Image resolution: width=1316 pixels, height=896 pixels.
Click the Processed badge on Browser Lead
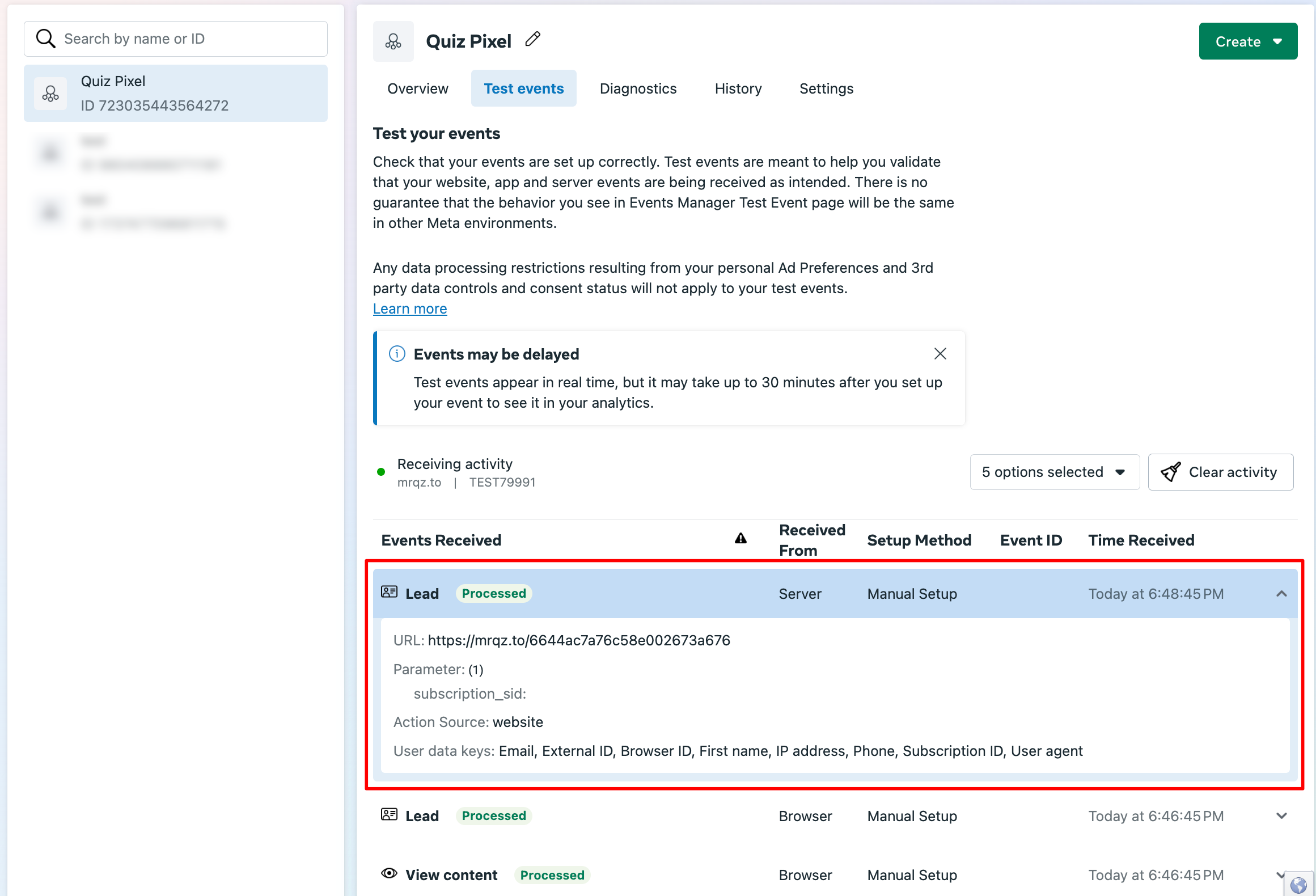(x=494, y=816)
